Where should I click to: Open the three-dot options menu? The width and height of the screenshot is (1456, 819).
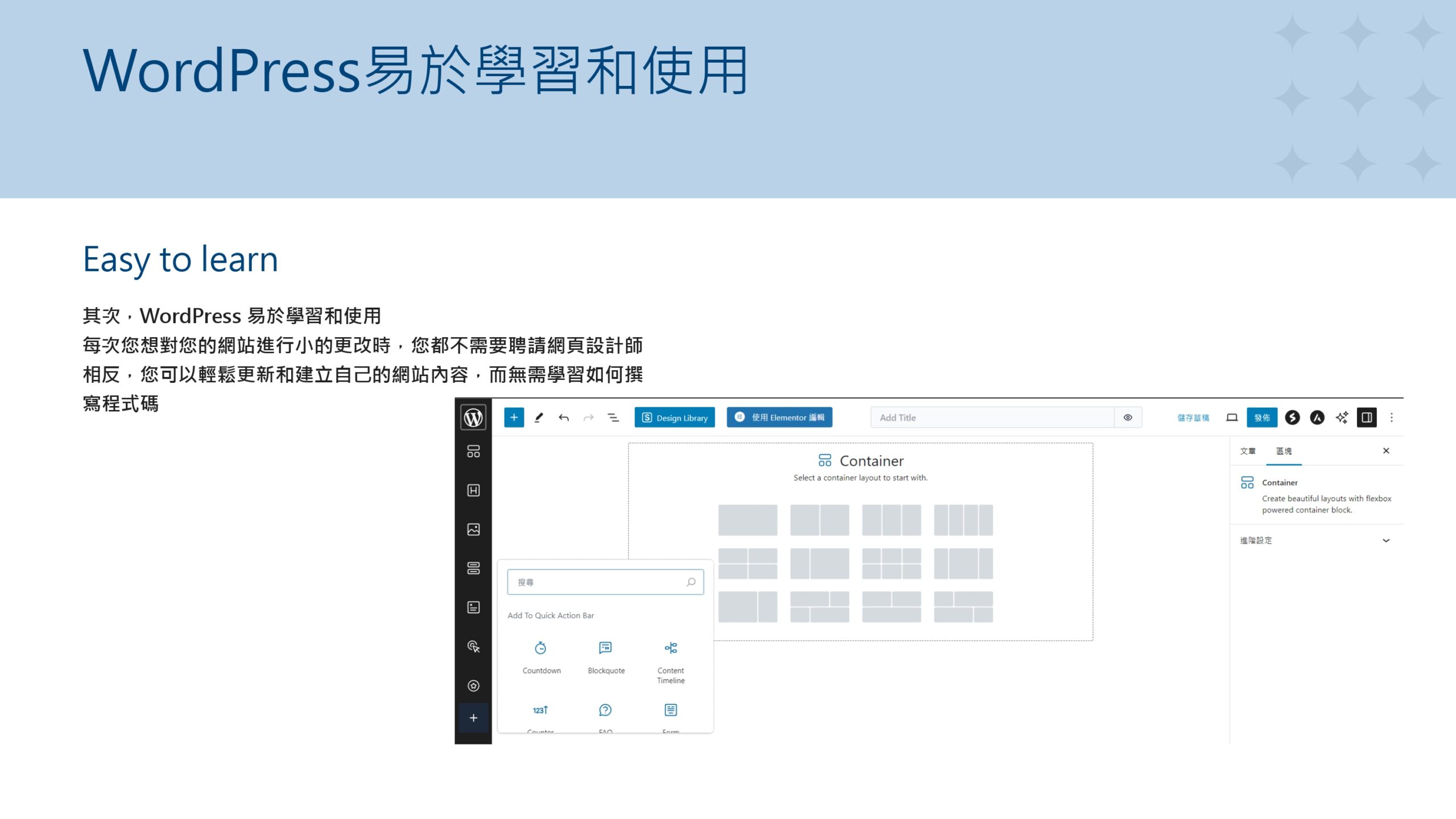click(1392, 417)
